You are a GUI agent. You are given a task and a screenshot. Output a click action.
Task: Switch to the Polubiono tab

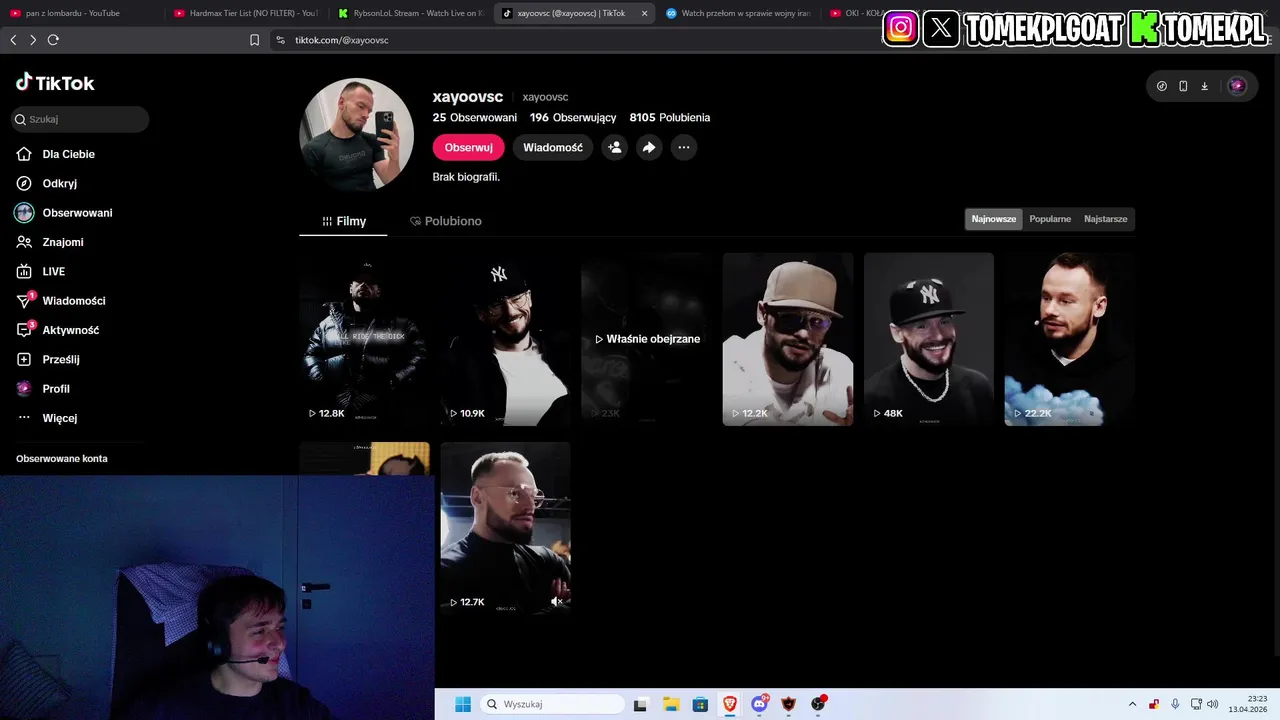pos(446,221)
